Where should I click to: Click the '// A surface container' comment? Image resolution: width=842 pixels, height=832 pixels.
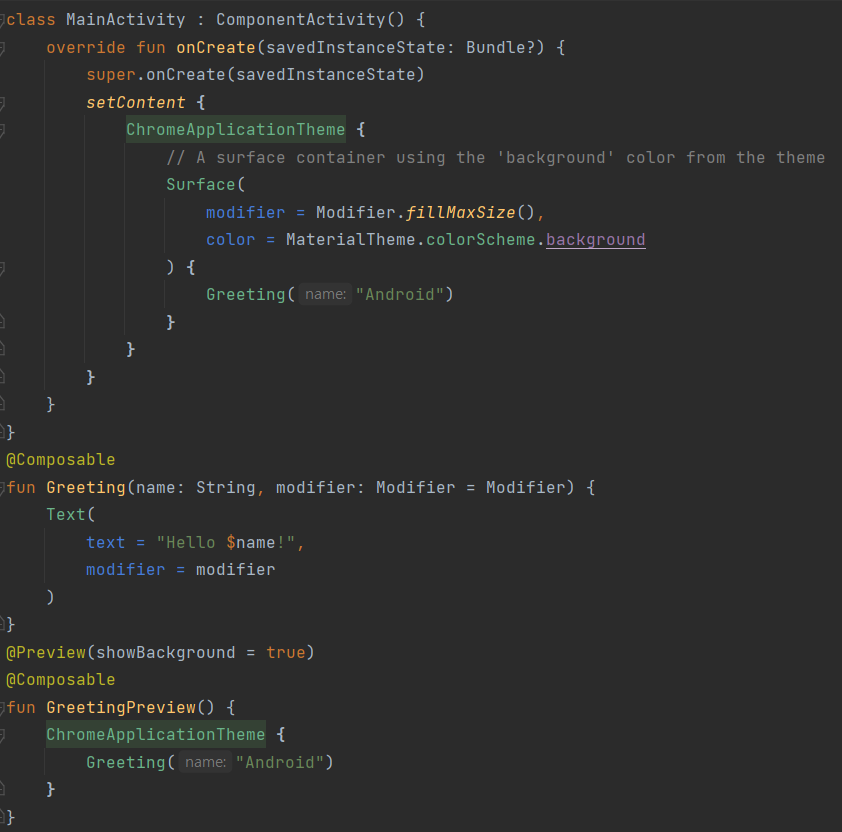pos(495,157)
